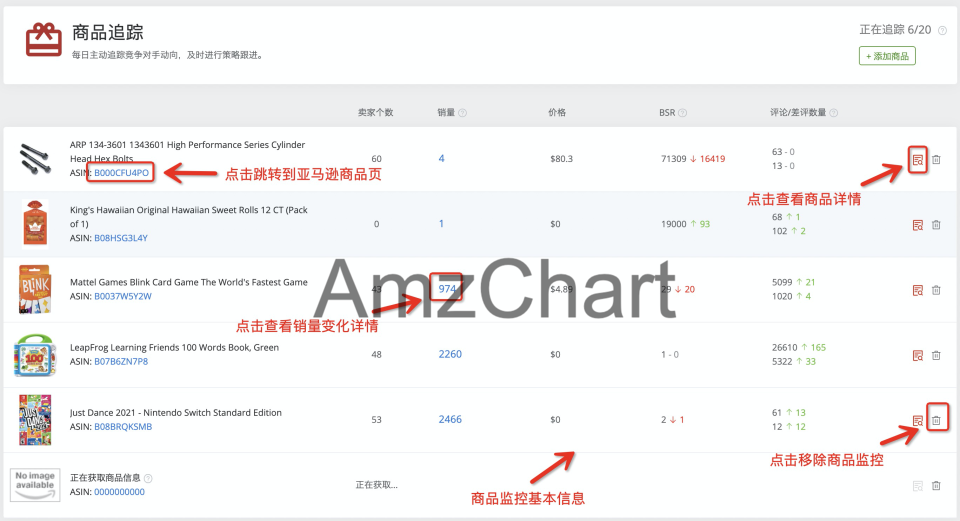Viewport: 960px width, 521px height.
Task: Click the 卖家个数 column header
Action: coord(375,113)
